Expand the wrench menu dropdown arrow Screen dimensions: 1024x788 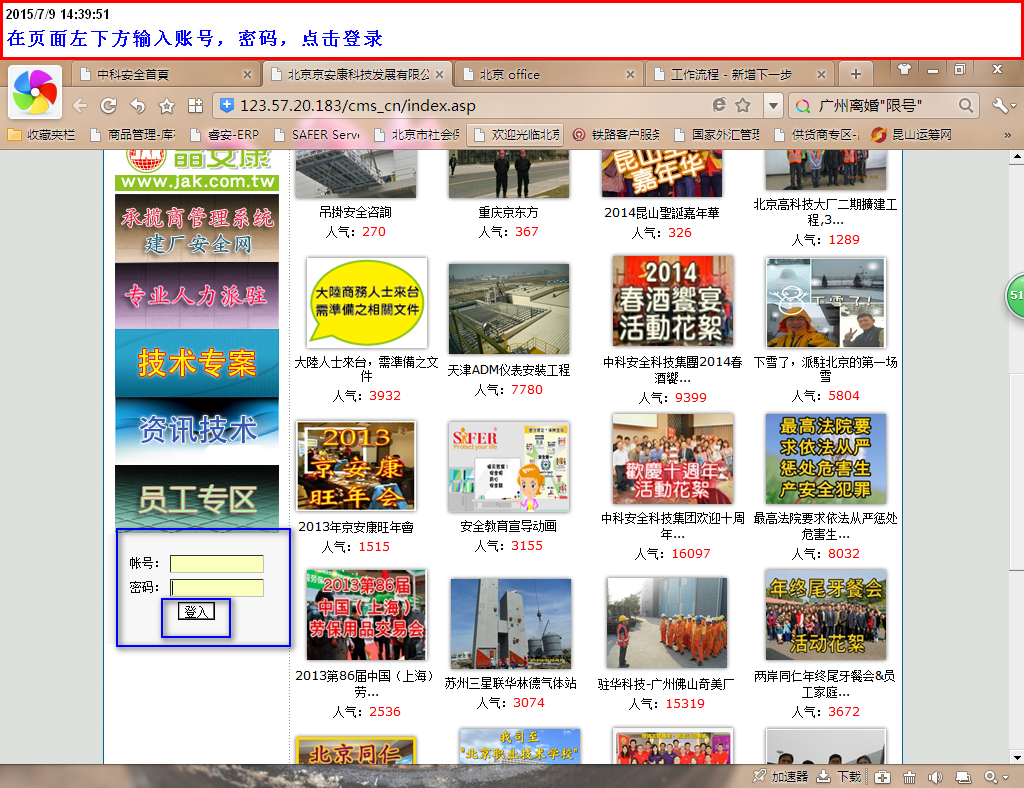point(1013,105)
